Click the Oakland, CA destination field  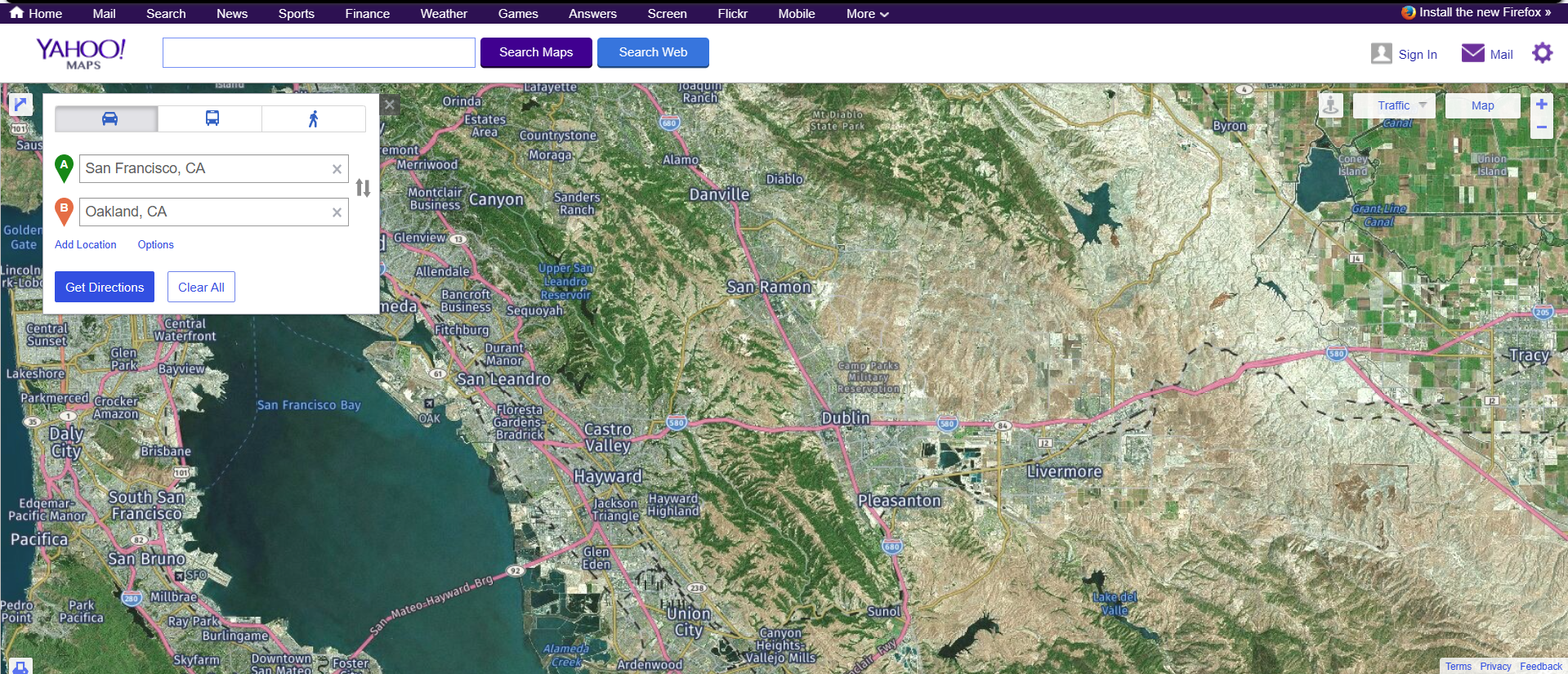214,212
